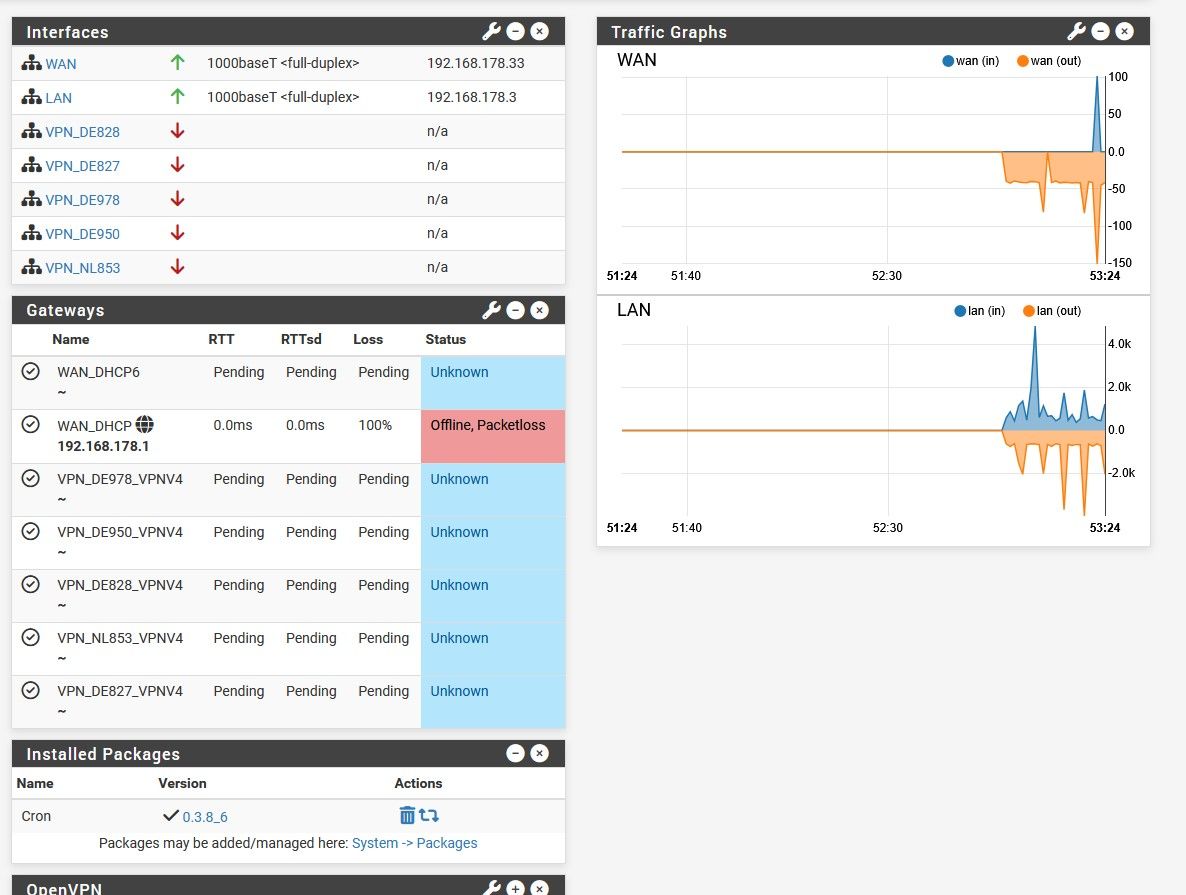This screenshot has height=895, width=1186.
Task: Delete the Cron package trash icon
Action: point(407,816)
